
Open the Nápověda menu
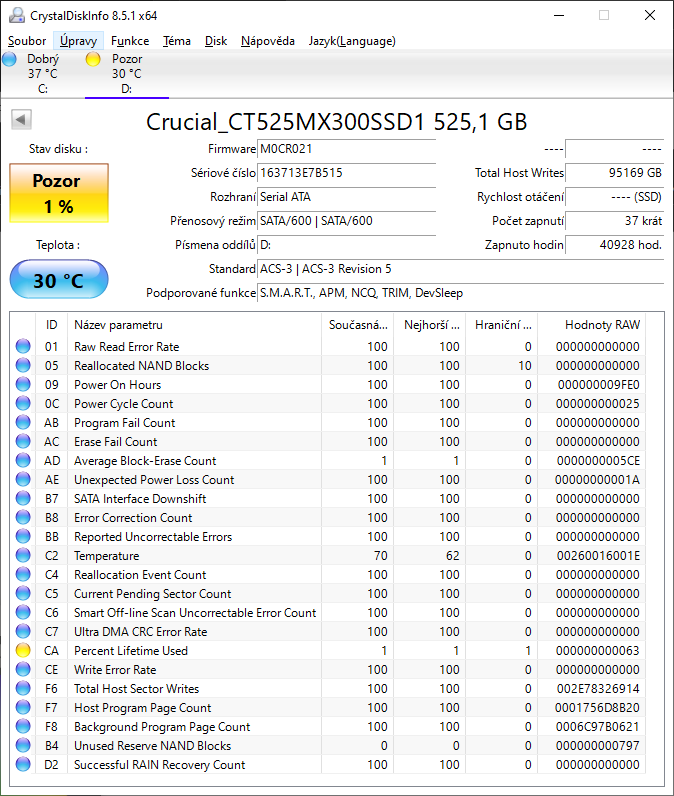(x=267, y=41)
